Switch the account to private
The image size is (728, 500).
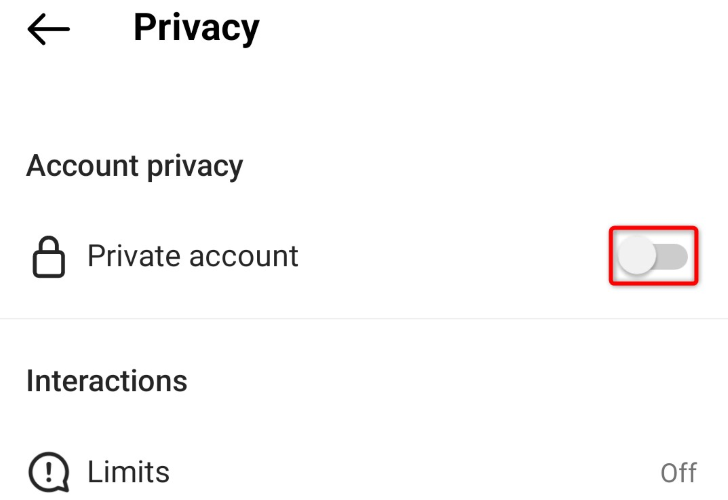[654, 257]
